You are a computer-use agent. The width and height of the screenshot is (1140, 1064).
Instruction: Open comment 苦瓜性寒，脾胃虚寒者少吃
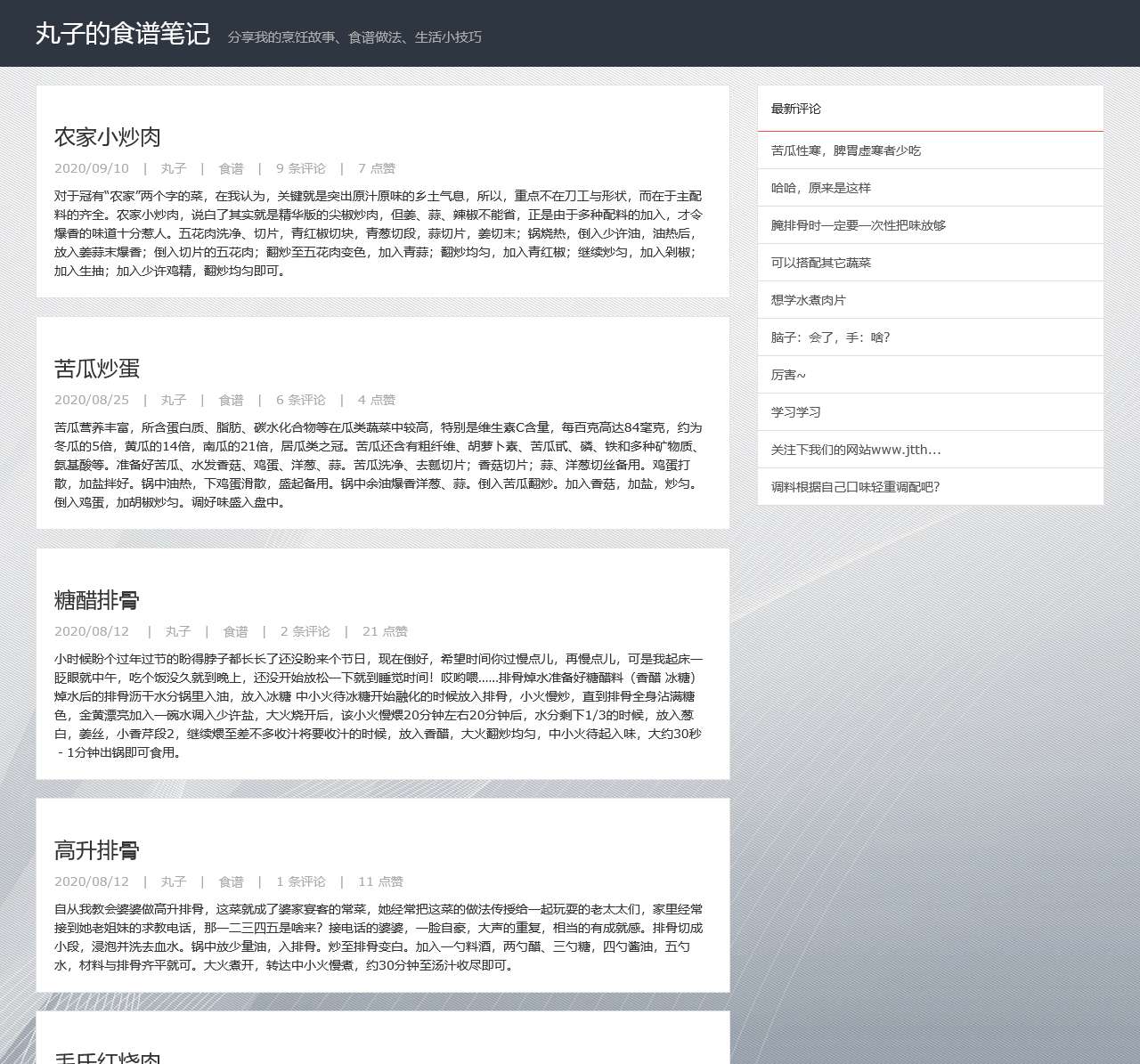coord(847,150)
